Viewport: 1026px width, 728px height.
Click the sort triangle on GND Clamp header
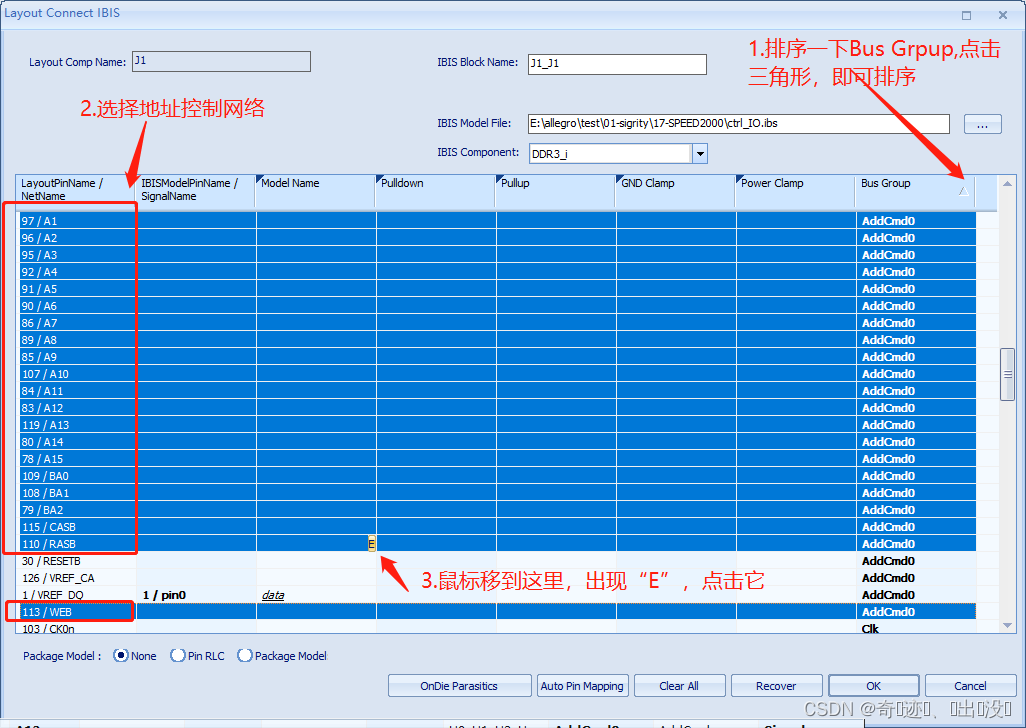click(618, 178)
